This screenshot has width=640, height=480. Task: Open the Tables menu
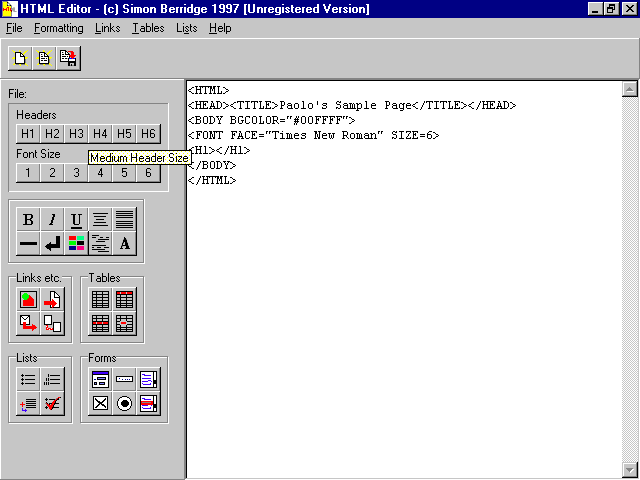[148, 28]
